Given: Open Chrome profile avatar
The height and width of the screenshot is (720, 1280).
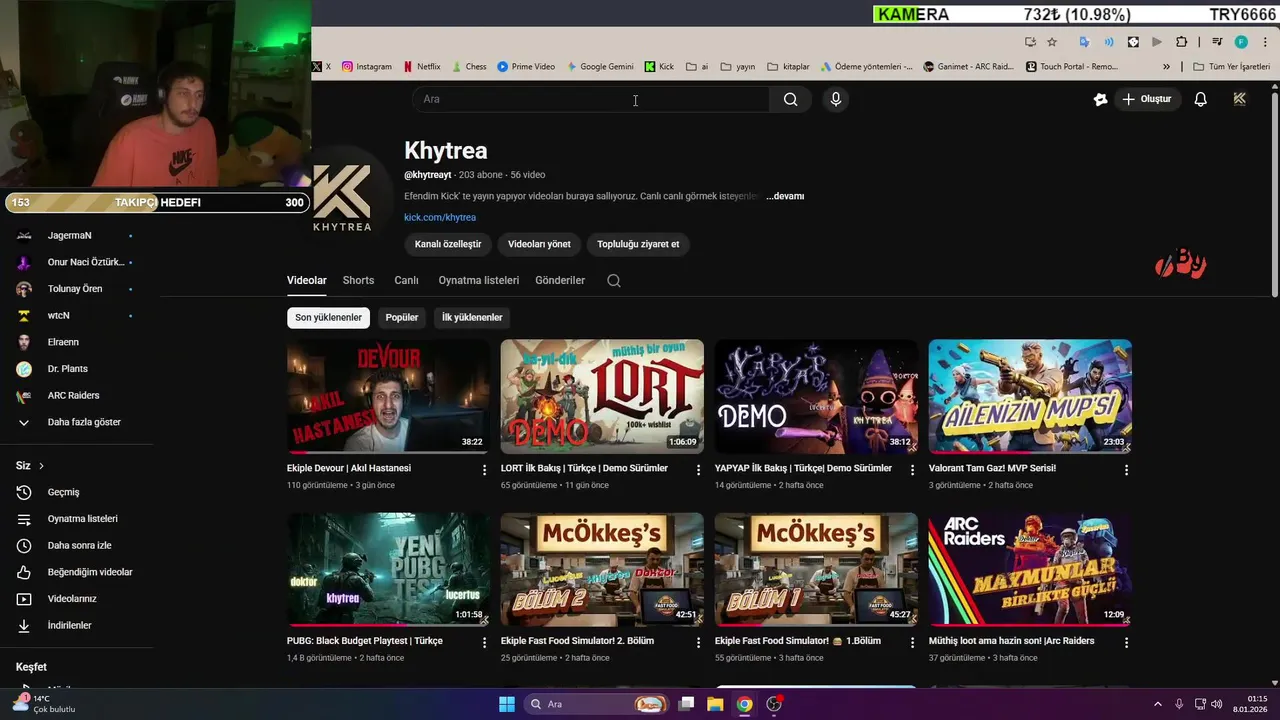Looking at the screenshot, I should [x=1241, y=42].
